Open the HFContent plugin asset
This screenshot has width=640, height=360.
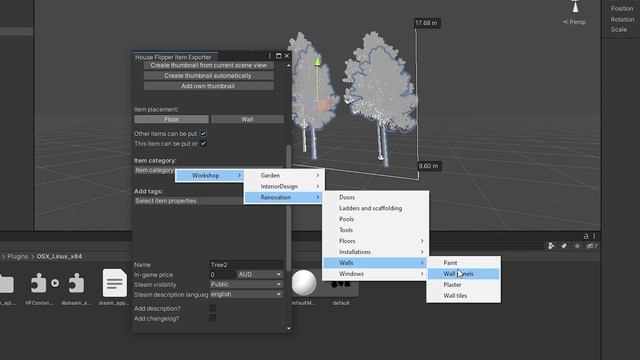(38, 283)
